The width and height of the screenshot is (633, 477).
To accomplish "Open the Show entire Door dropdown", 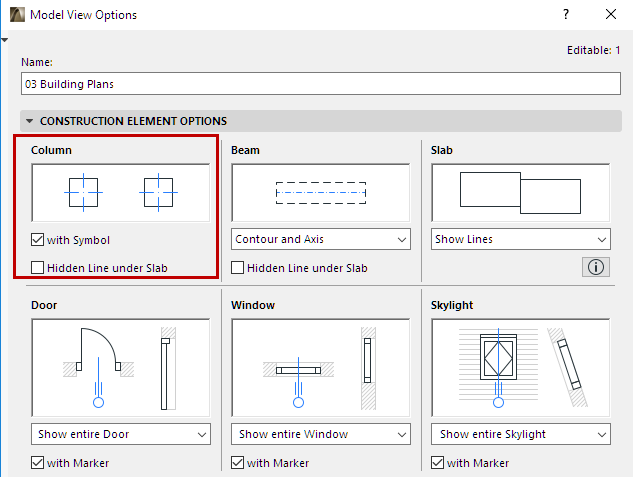I will 121,434.
